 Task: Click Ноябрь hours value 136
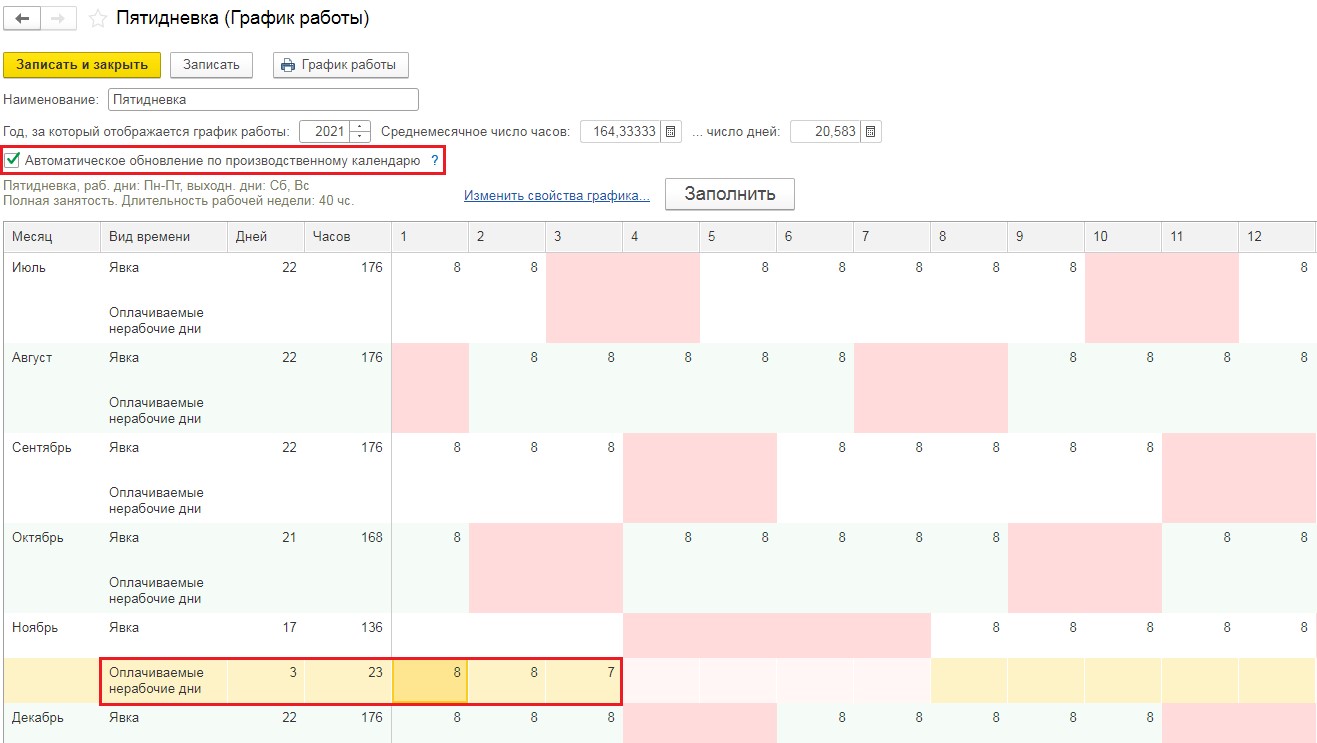click(x=371, y=628)
